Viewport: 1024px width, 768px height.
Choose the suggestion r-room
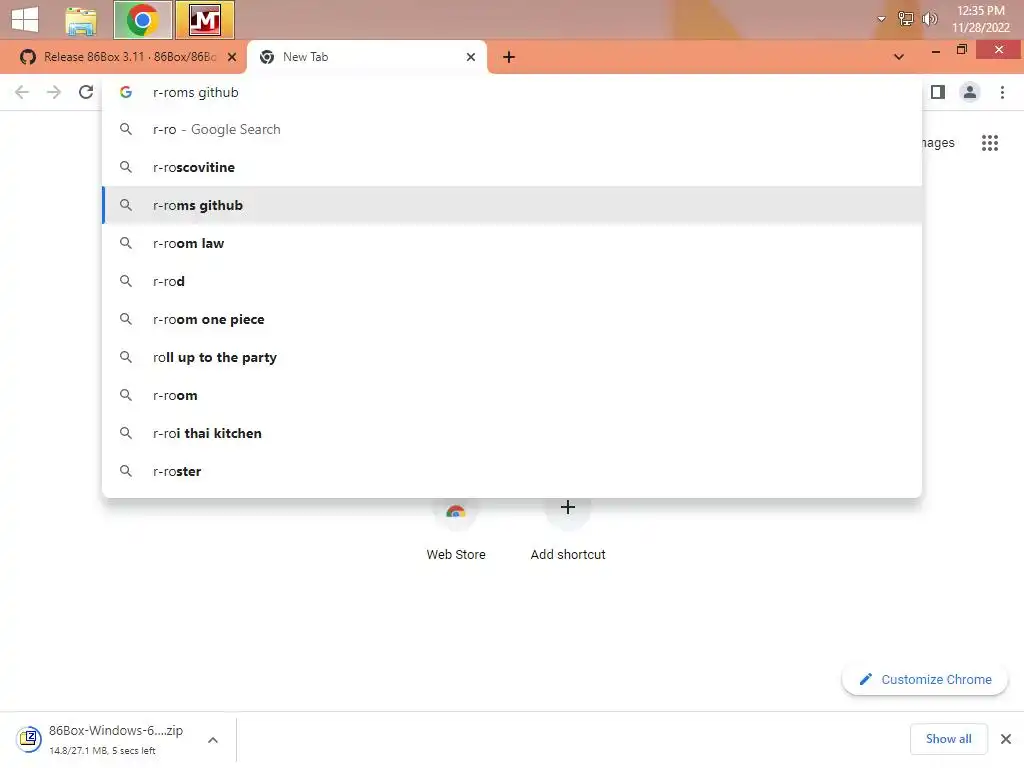(512, 395)
